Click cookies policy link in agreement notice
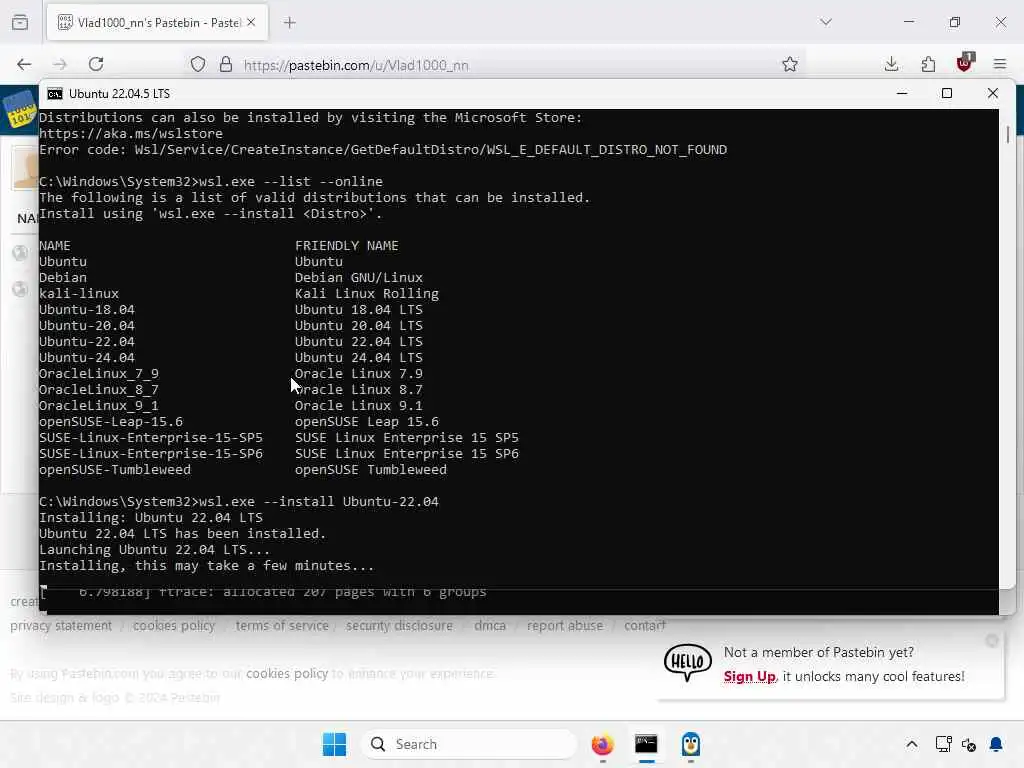The width and height of the screenshot is (1024, 768). coord(287,673)
